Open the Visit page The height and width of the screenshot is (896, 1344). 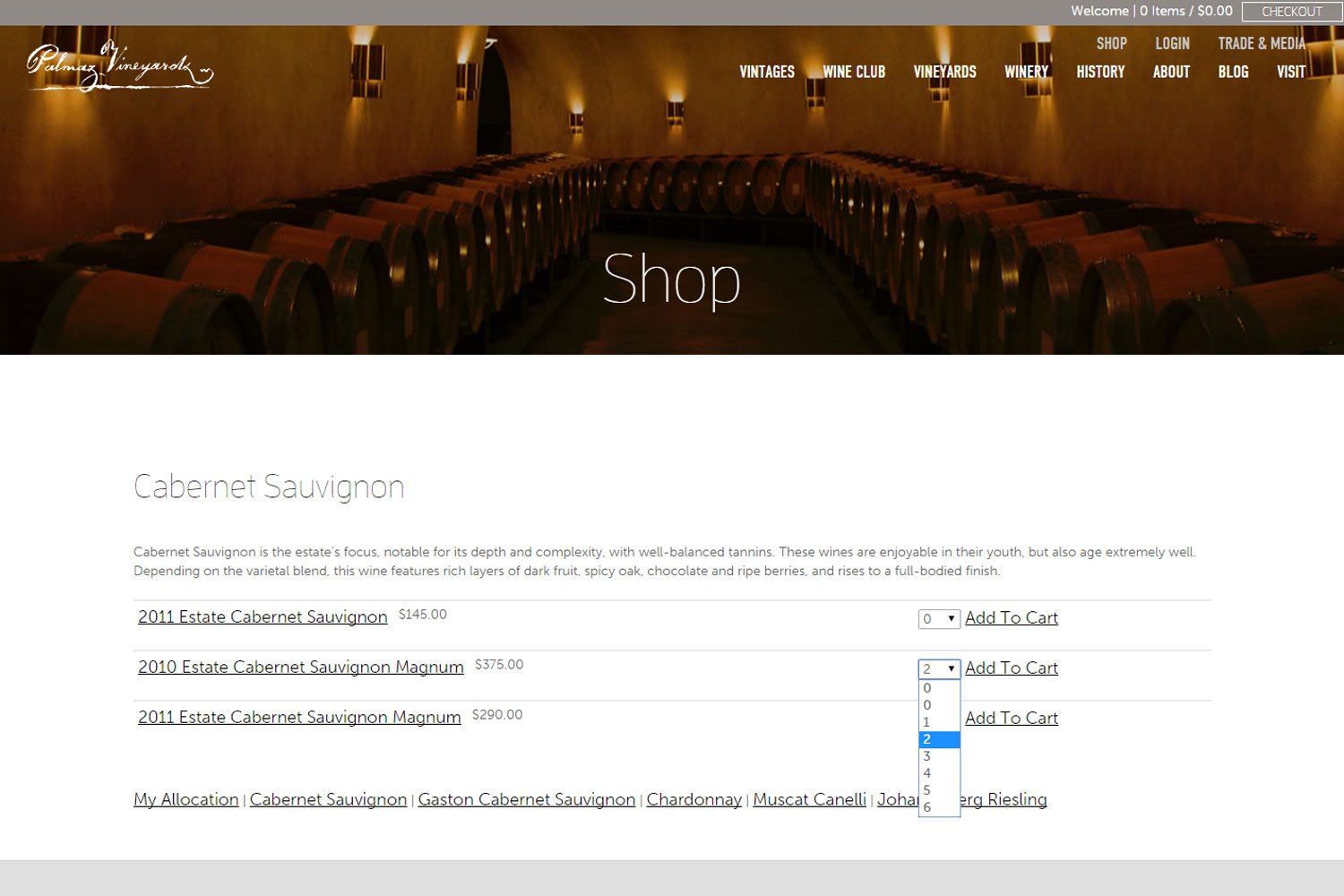click(1291, 72)
